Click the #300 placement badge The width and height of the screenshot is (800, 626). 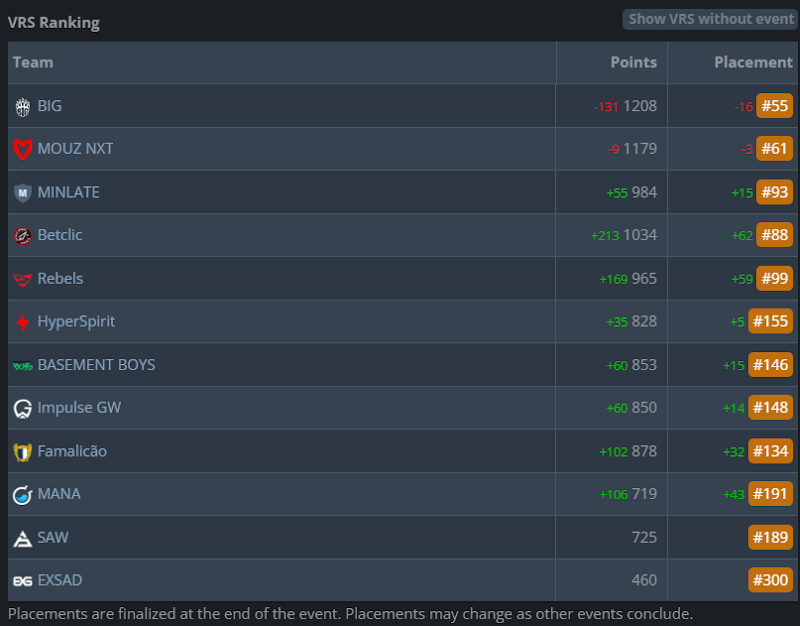pos(770,580)
